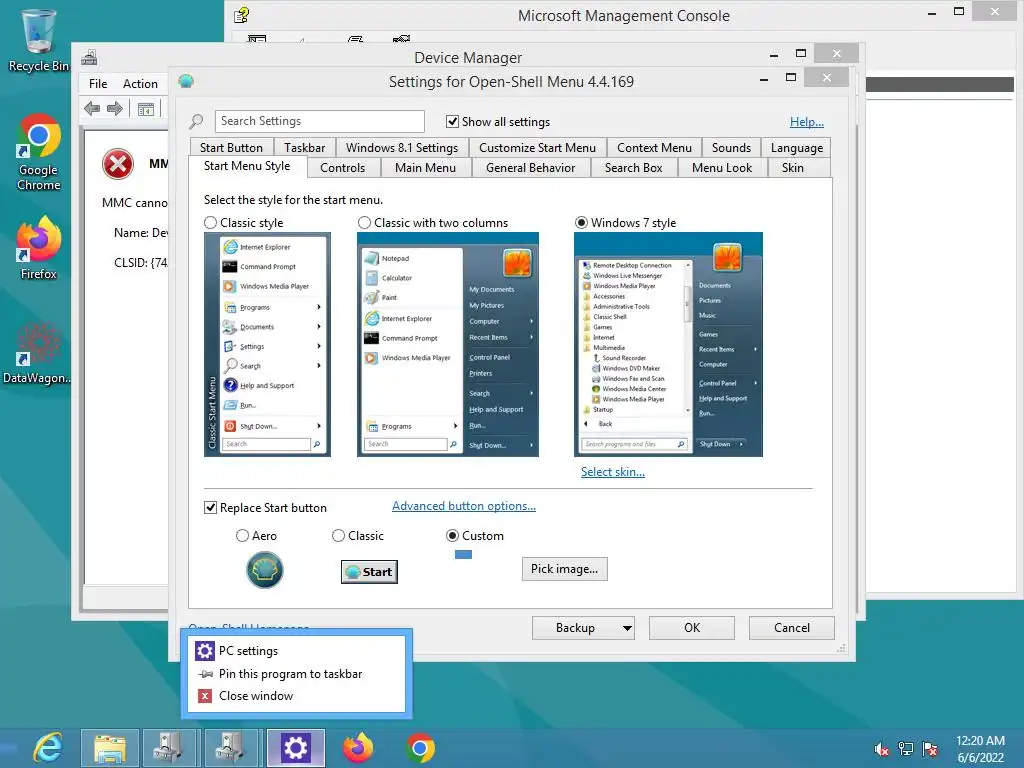The width and height of the screenshot is (1024, 768).
Task: Open Recycle Bin desktop icon
Action: 38,40
